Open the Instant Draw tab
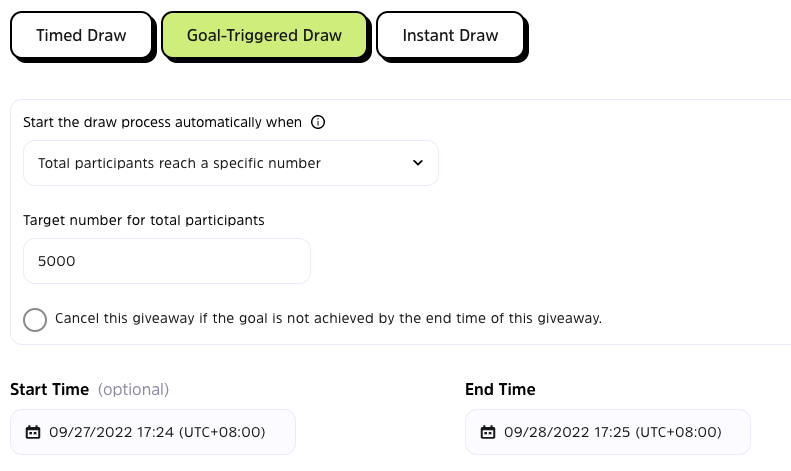The image size is (791, 471). [450, 36]
